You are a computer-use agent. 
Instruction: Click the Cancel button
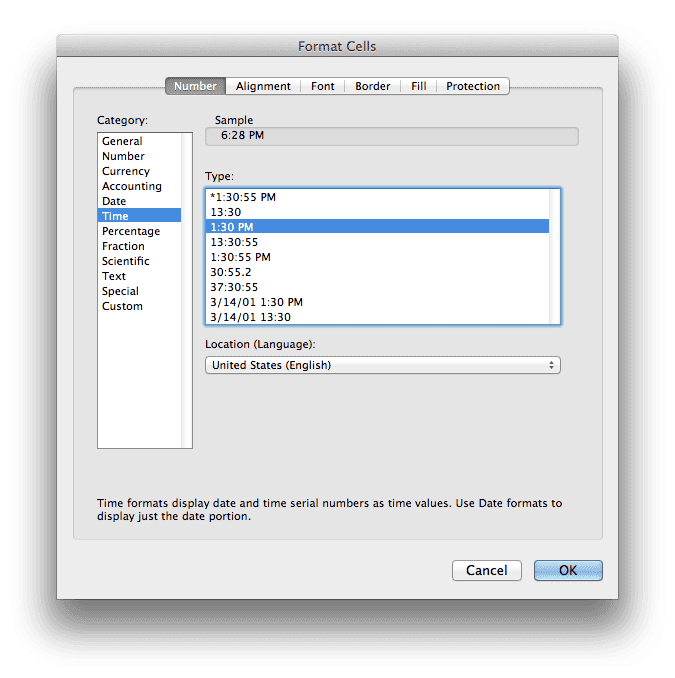point(486,570)
